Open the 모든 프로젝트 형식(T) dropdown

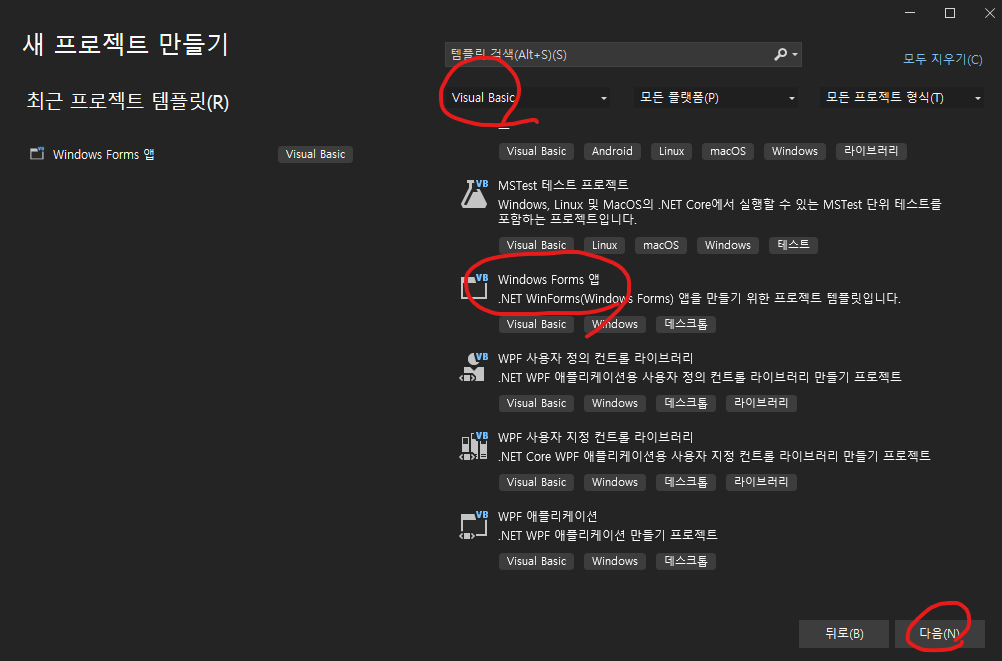pyautogui.click(x=902, y=98)
